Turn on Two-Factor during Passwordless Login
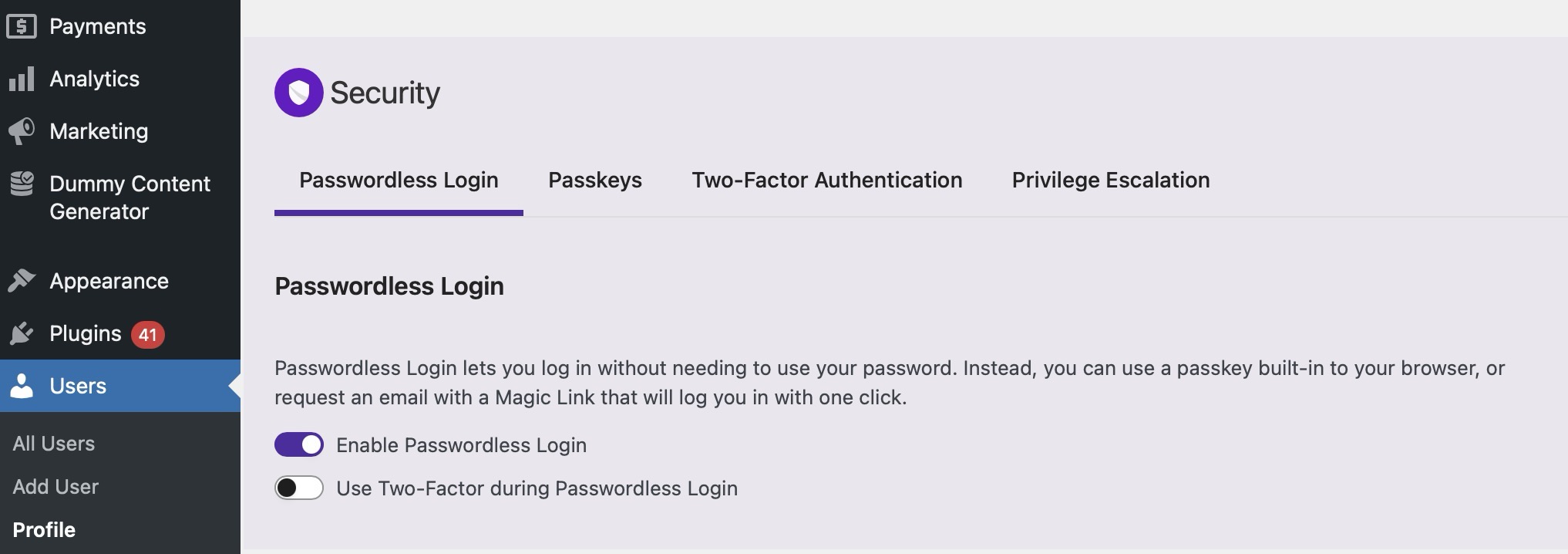1568x554 pixels. click(299, 488)
